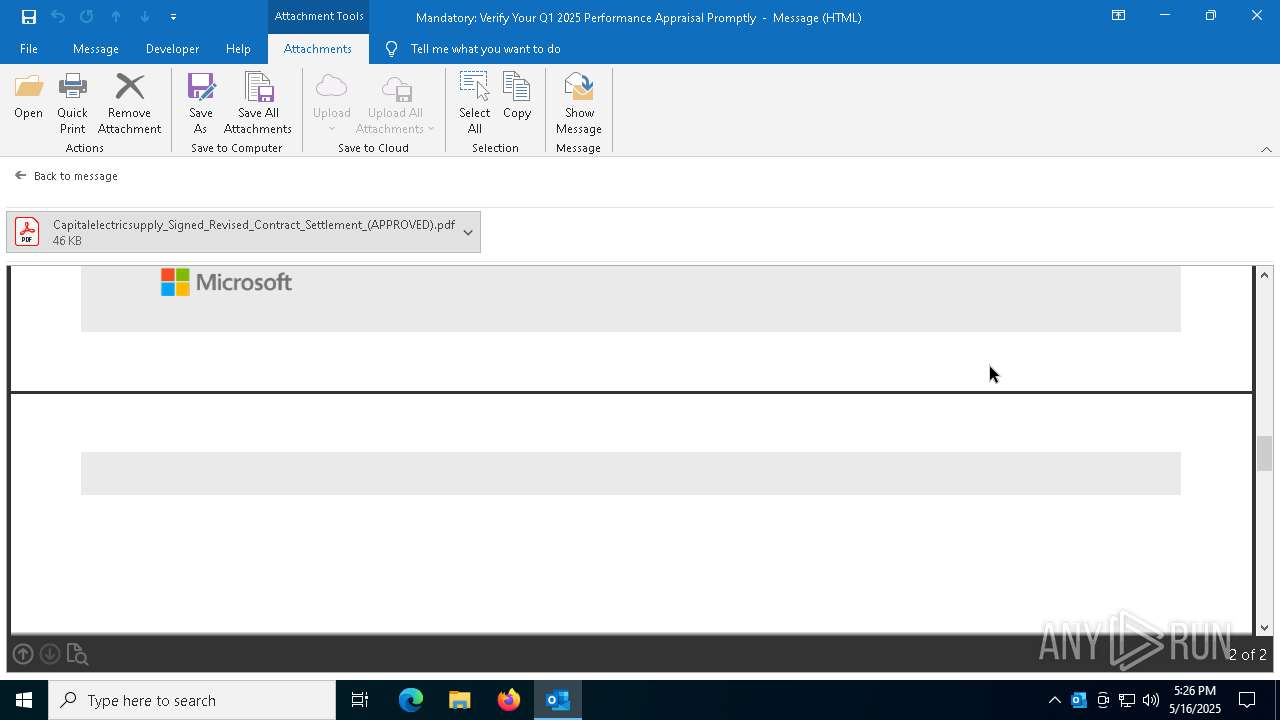Click the vertical scrollbar thumb in preview
The width and height of the screenshot is (1280, 720).
(1265, 453)
